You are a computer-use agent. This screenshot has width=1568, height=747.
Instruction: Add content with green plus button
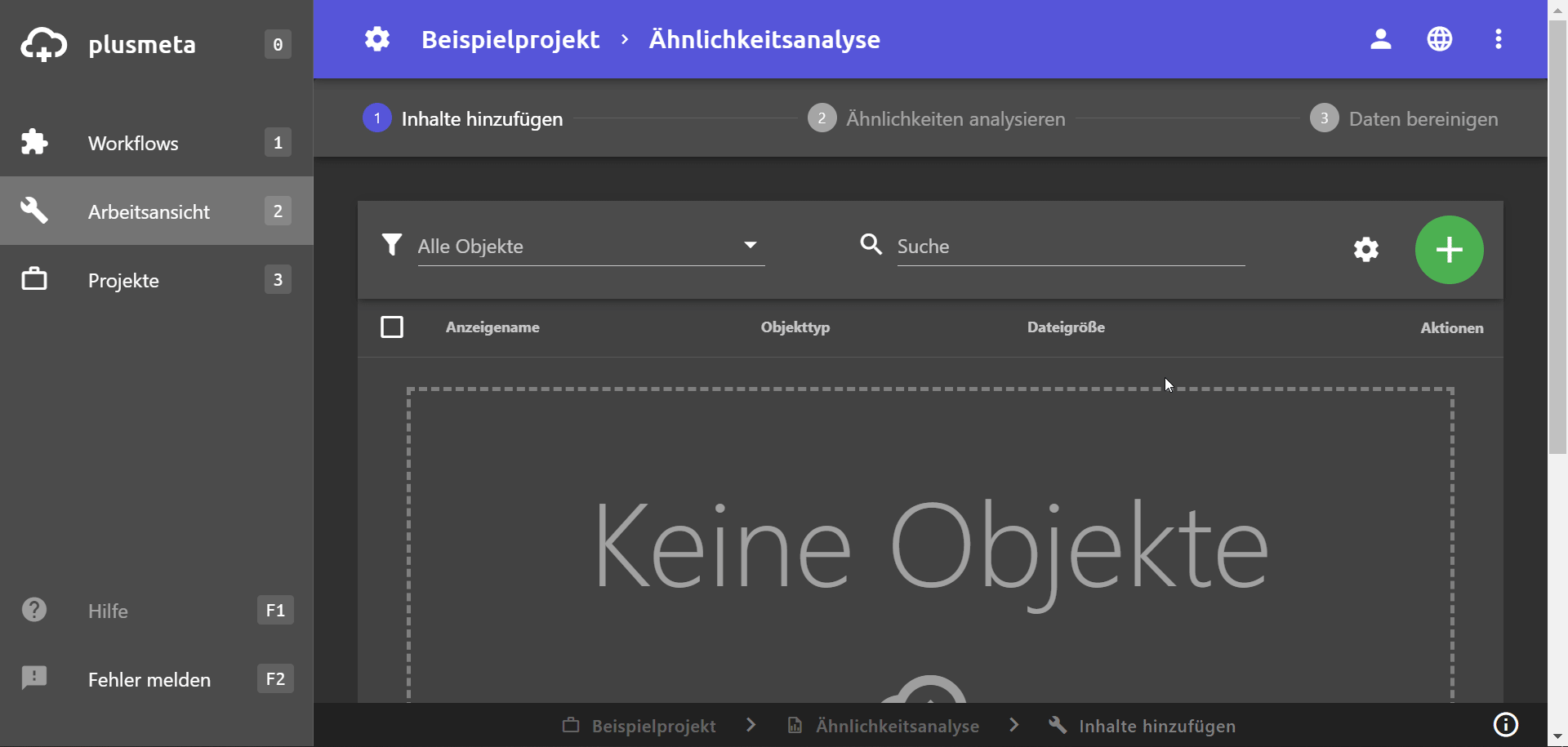pos(1450,250)
